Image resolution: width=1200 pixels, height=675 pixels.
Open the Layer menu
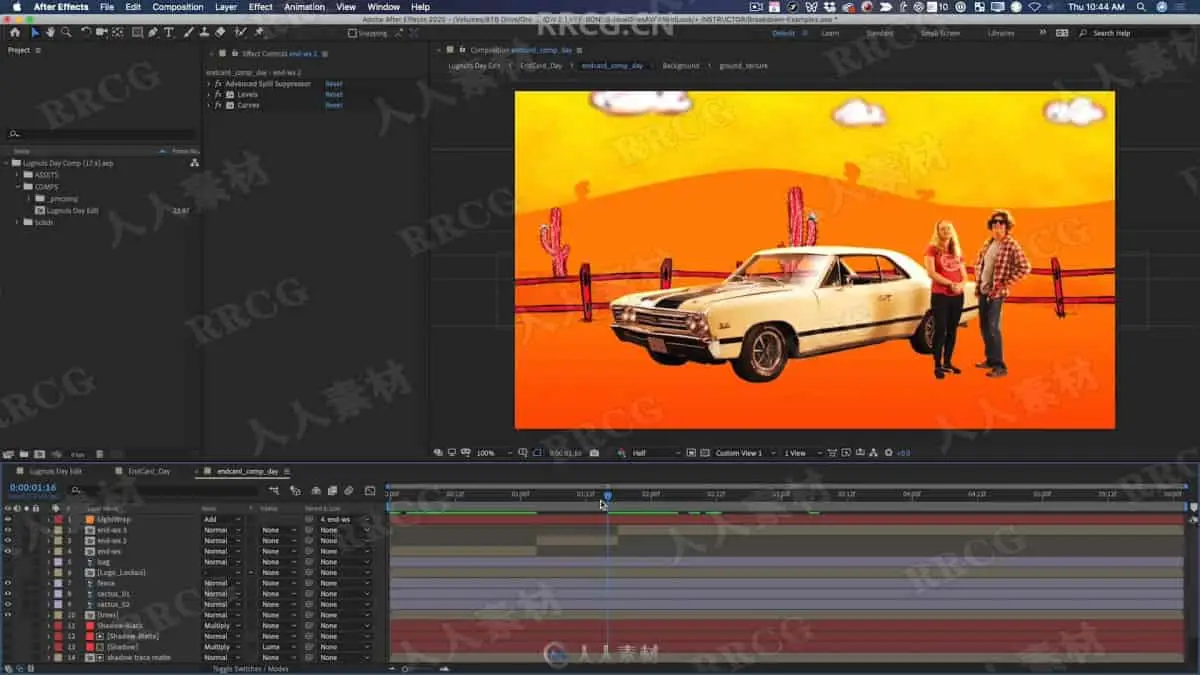point(226,7)
